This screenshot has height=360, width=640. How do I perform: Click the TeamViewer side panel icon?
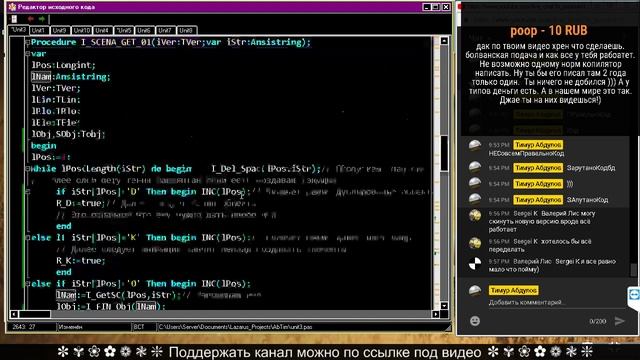pos(634,294)
